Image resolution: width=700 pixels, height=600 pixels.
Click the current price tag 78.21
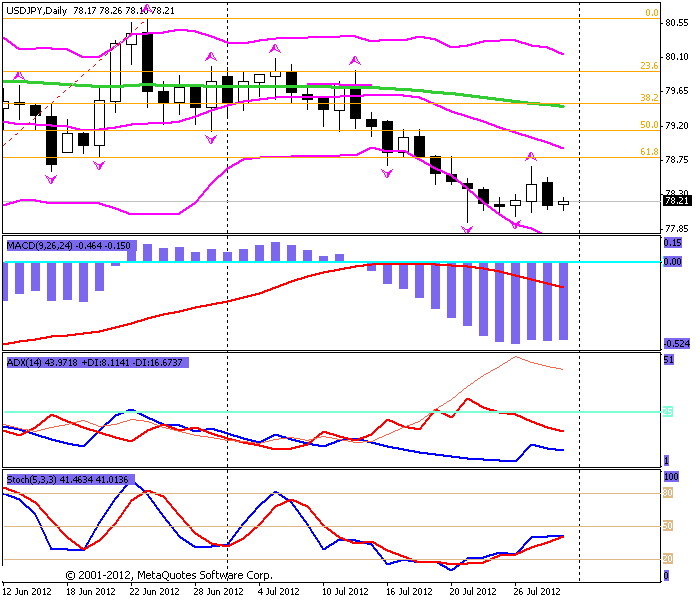coord(676,201)
